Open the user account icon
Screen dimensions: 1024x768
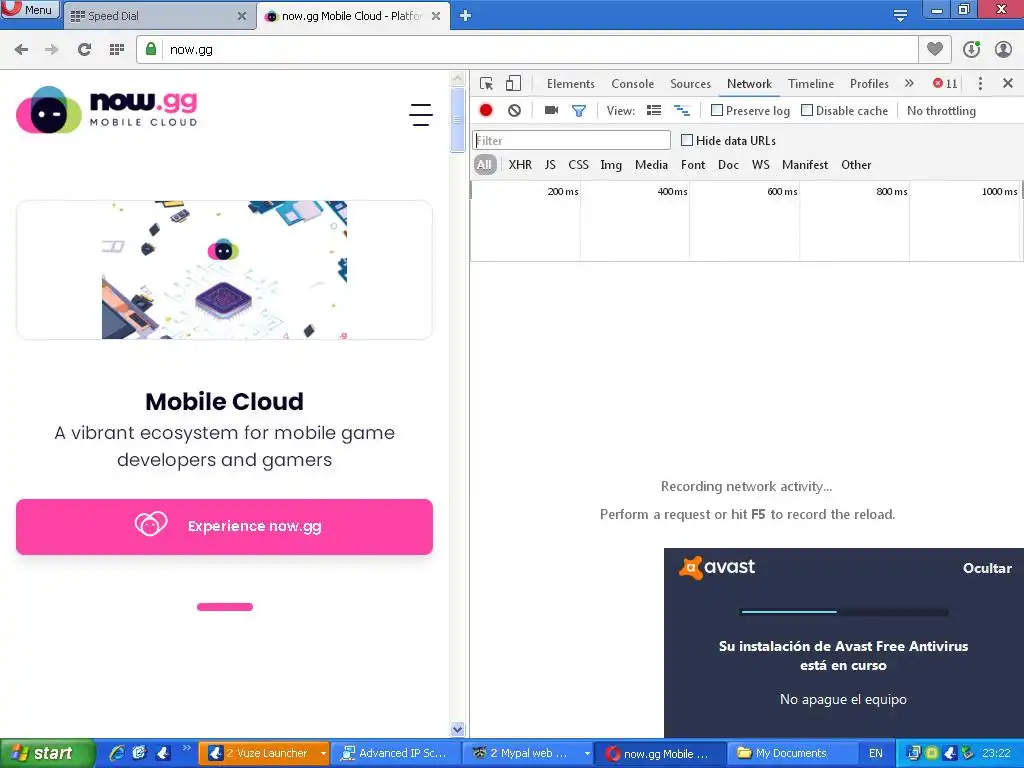pyautogui.click(x=1003, y=49)
